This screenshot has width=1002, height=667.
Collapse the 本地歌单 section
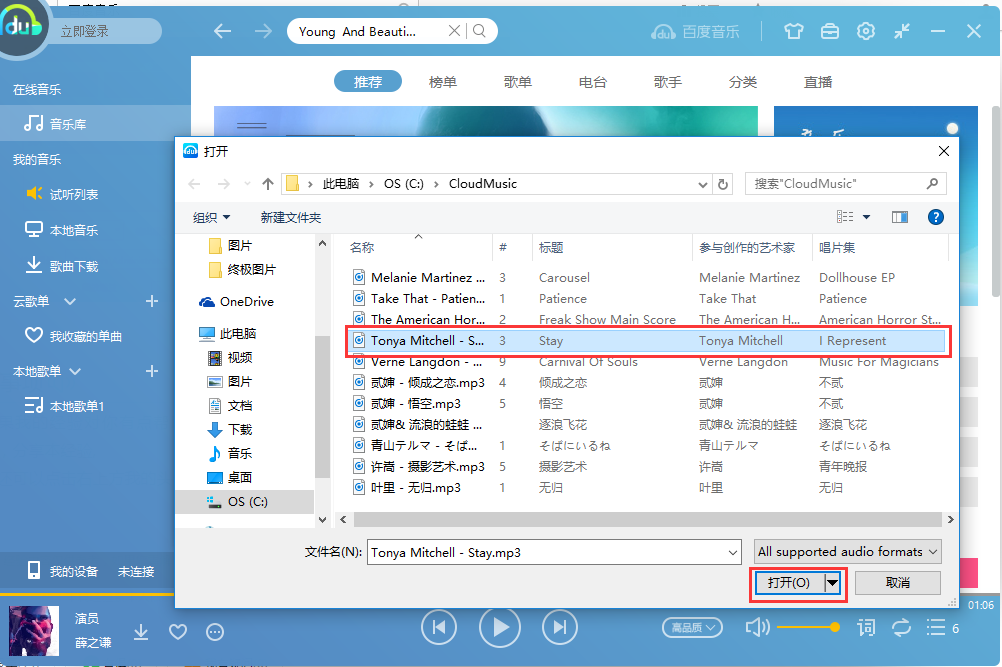[x=75, y=371]
